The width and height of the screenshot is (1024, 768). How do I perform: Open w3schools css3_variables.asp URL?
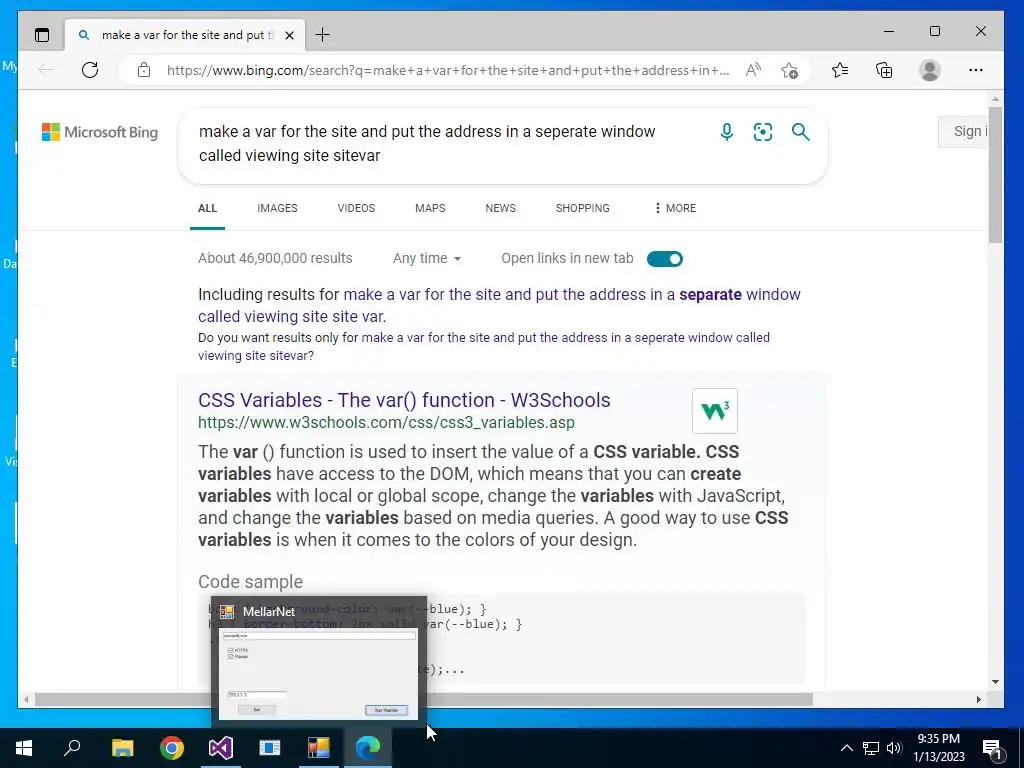(x=386, y=423)
